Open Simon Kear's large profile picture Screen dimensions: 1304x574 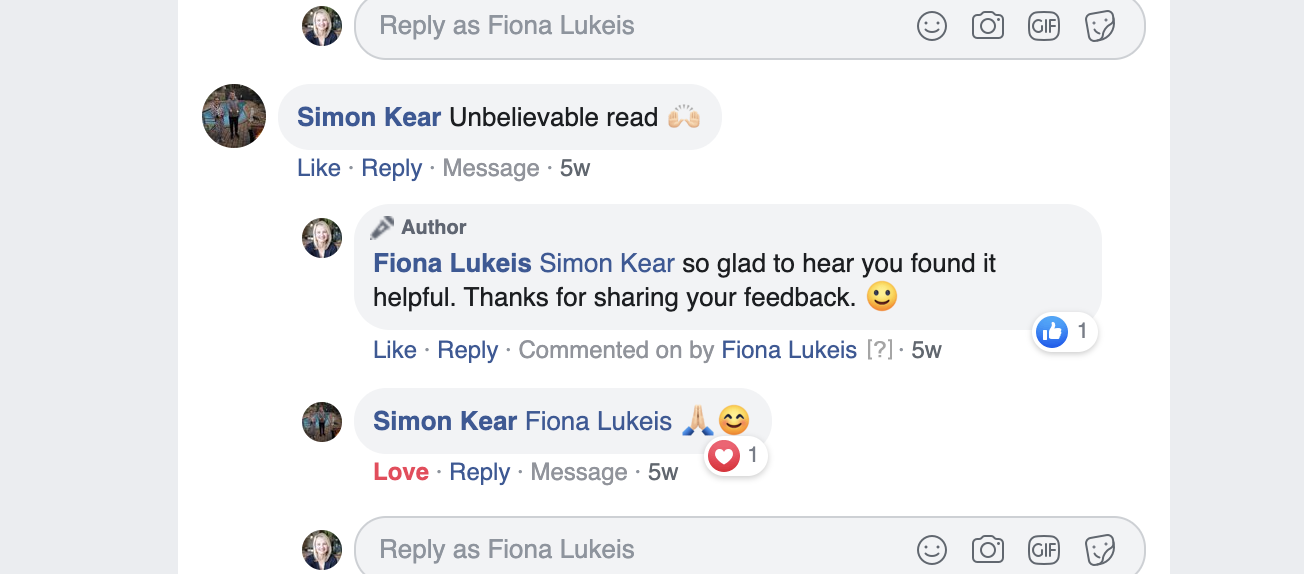click(x=234, y=116)
